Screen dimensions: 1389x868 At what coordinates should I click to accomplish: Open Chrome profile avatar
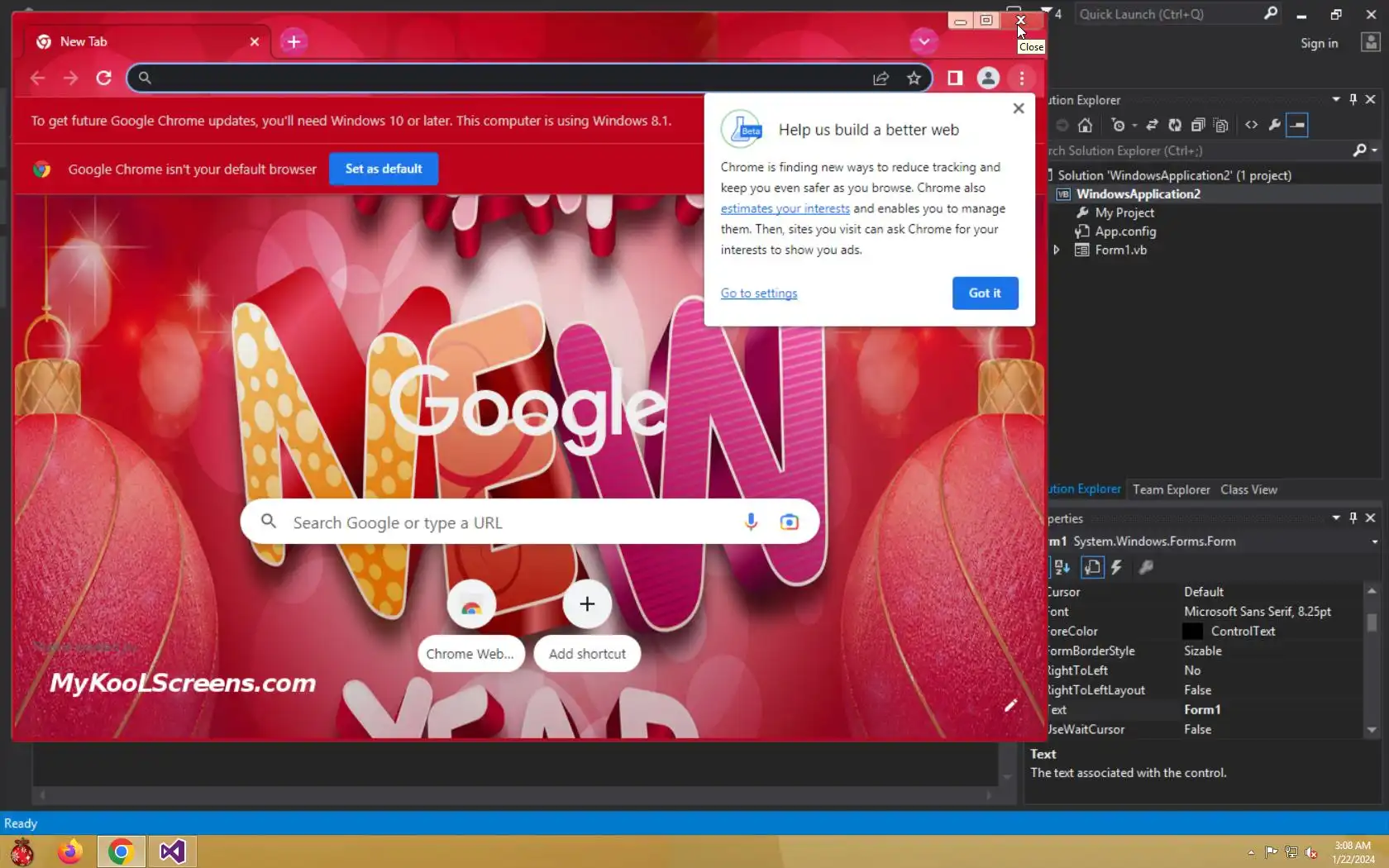pos(988,78)
